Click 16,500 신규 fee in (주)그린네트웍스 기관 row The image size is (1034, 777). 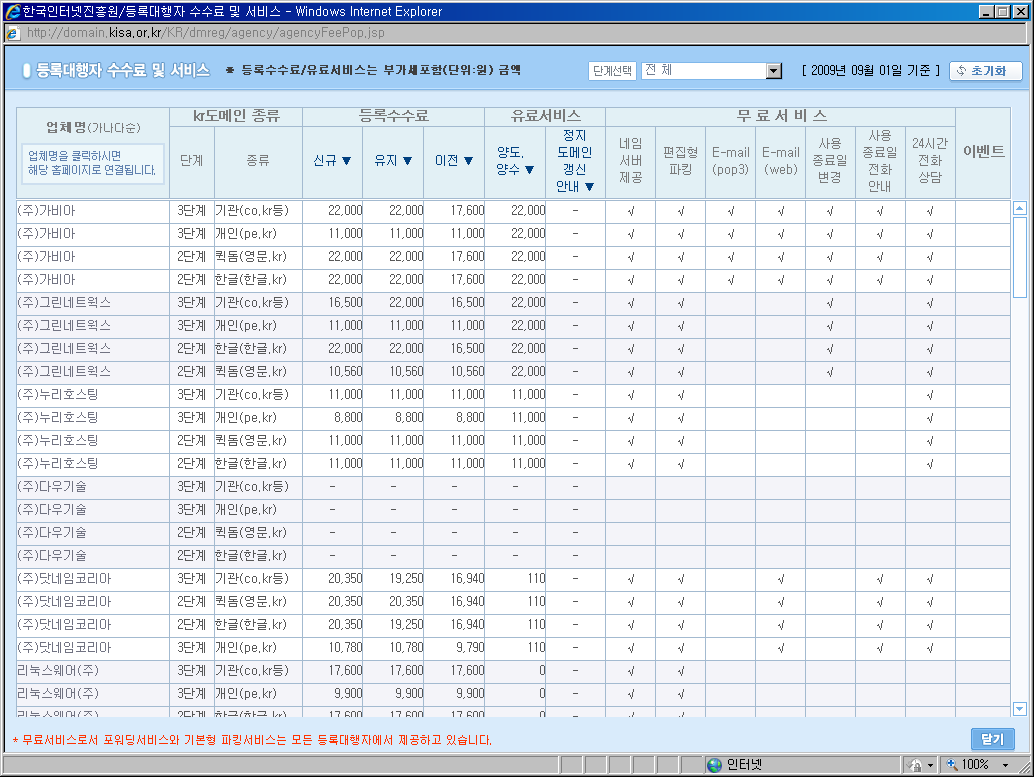(346, 303)
